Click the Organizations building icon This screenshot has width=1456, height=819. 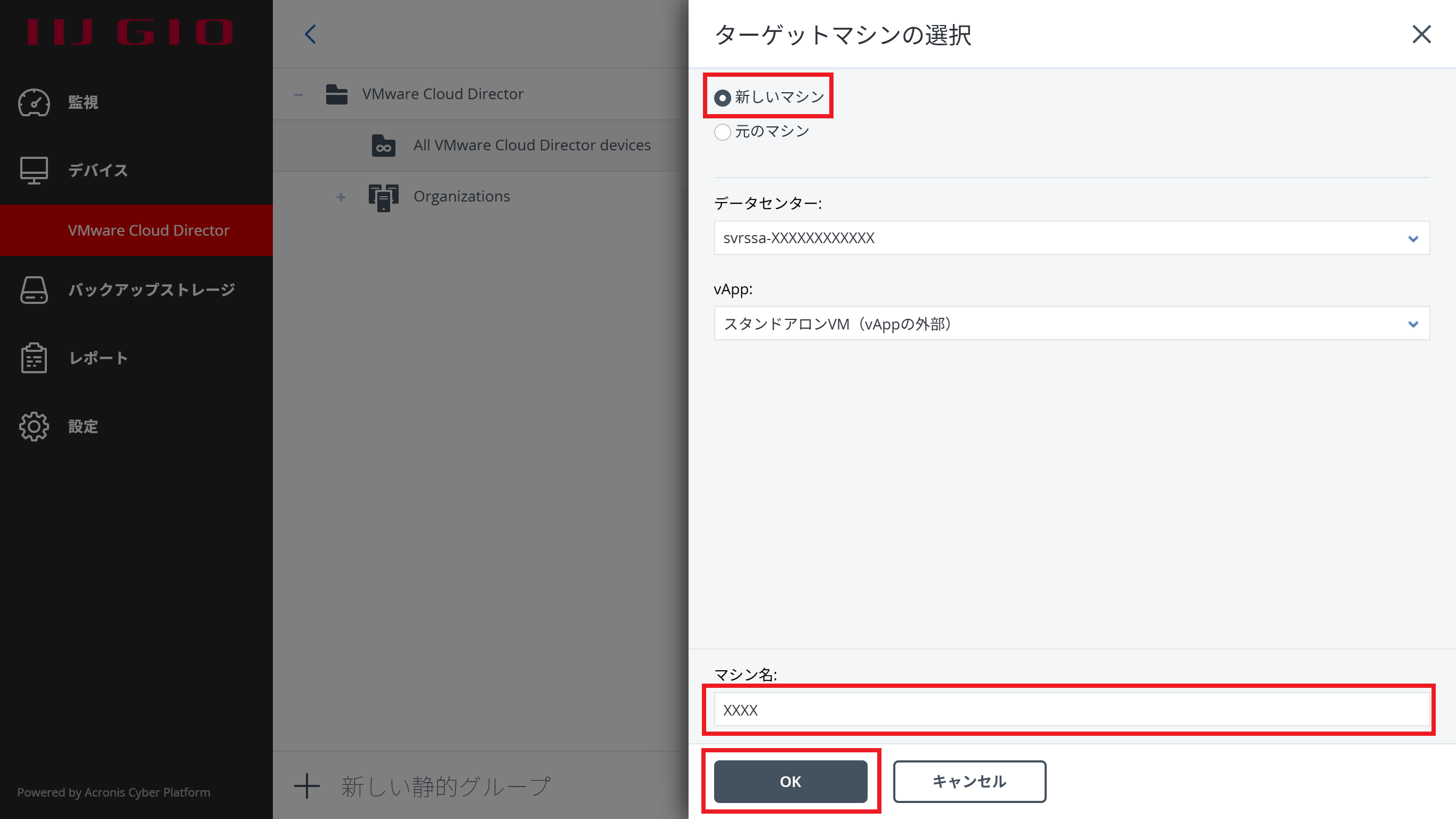pyautogui.click(x=383, y=197)
